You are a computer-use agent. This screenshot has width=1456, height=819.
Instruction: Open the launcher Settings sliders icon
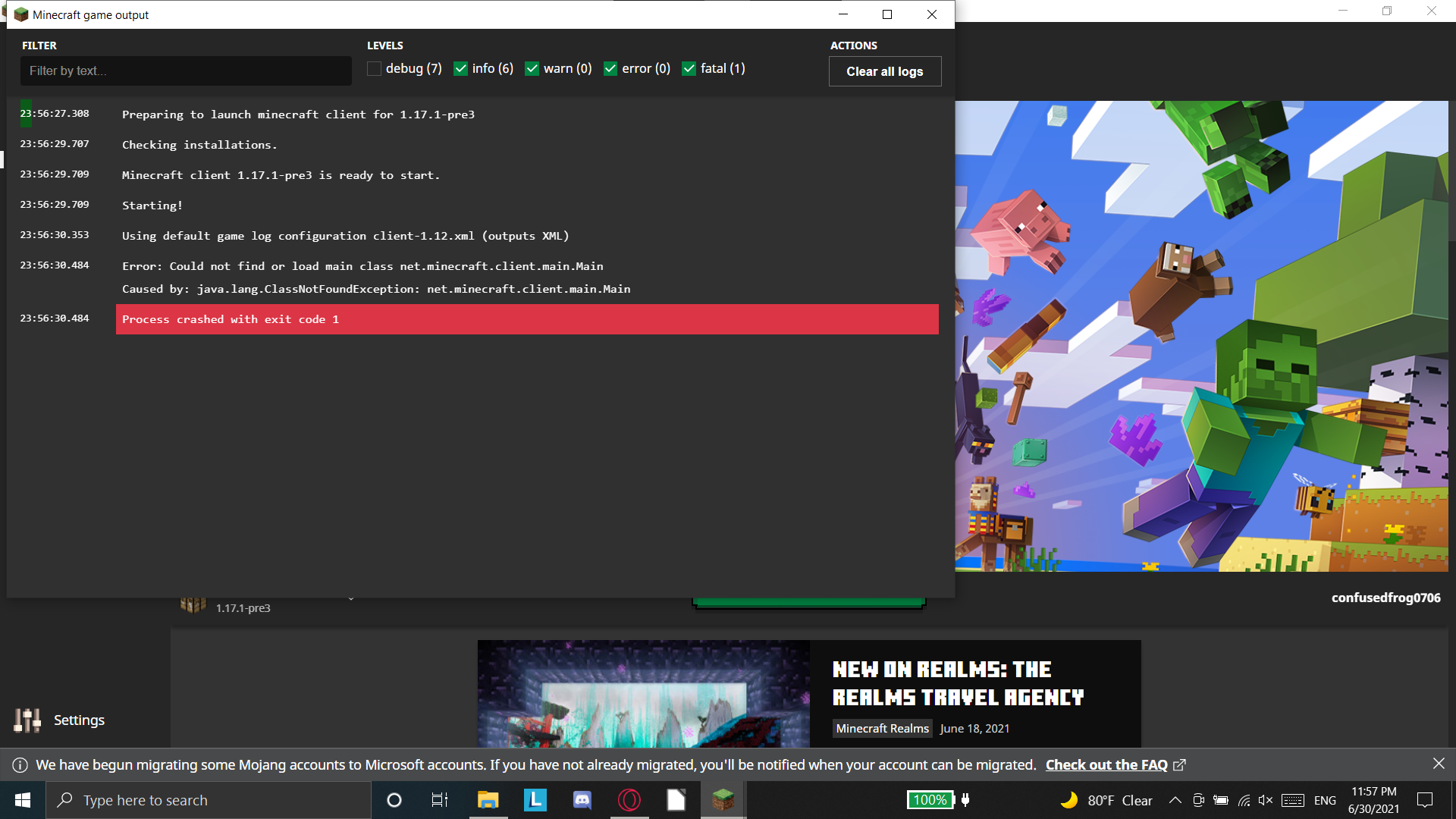pos(27,720)
